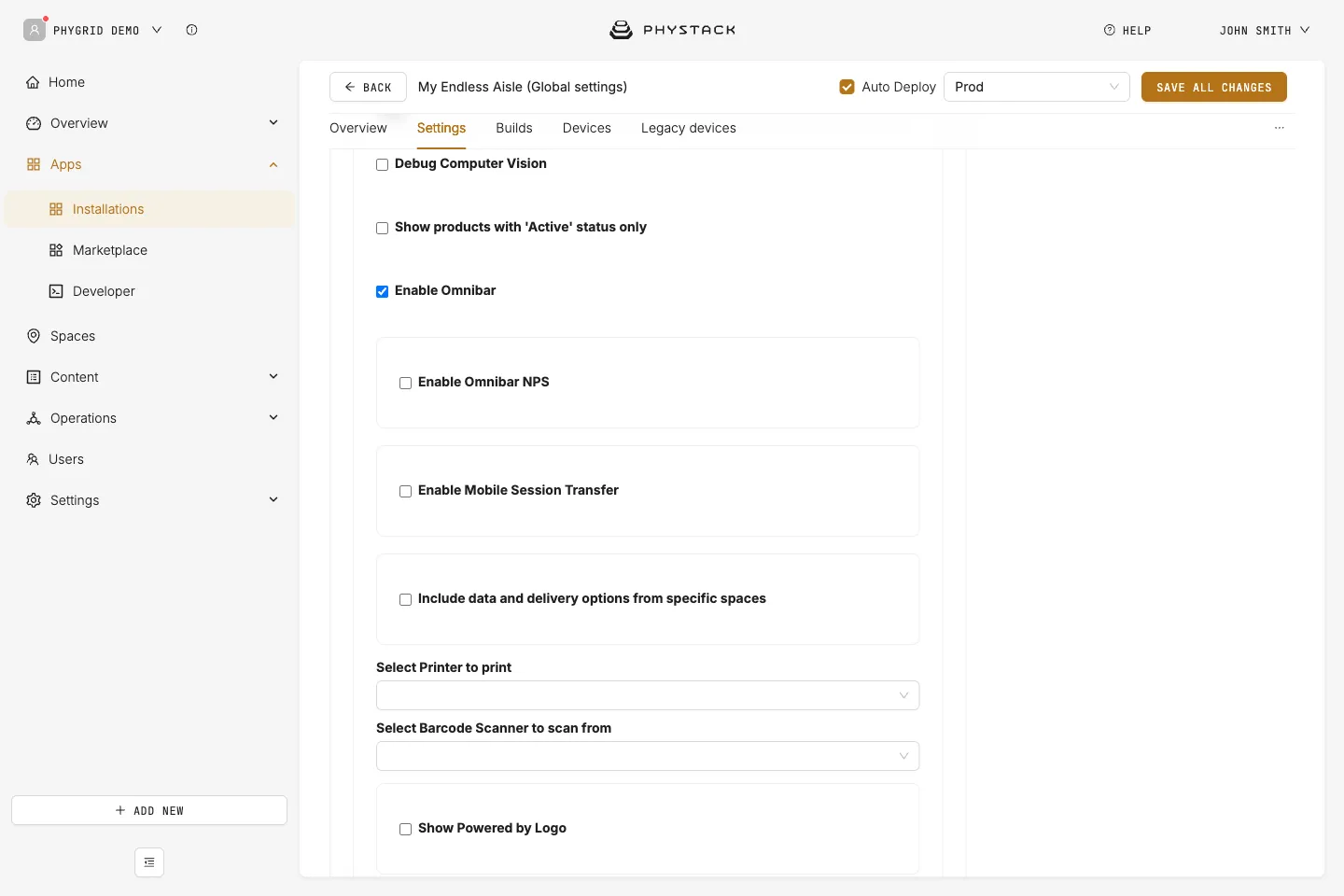Check Enable Mobile Session Transfer
Viewport: 1344px width, 896px height.
[x=405, y=491]
